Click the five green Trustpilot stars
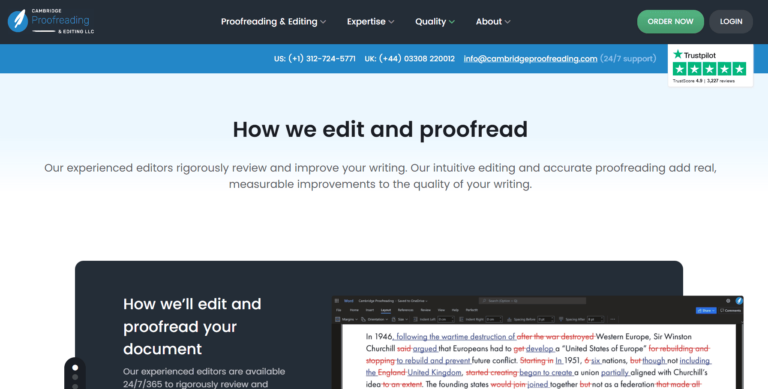Screen dimensions: 768x389 [709, 69]
